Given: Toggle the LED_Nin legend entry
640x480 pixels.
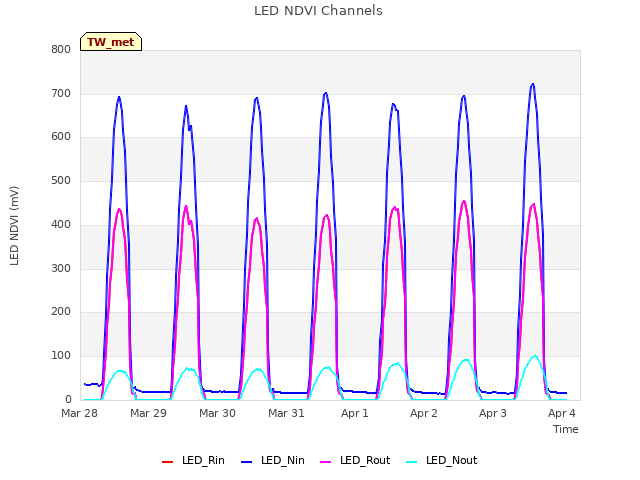Looking at the screenshot, I should pos(273,461).
